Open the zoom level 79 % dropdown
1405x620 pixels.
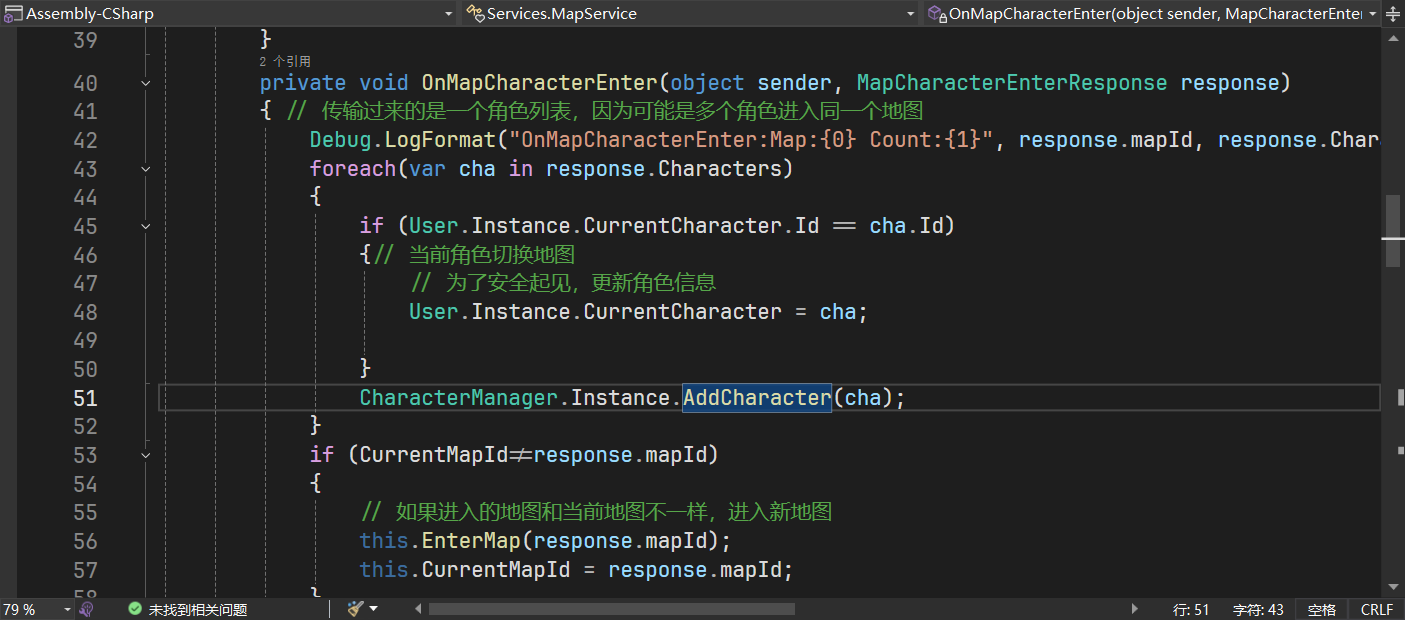67,609
